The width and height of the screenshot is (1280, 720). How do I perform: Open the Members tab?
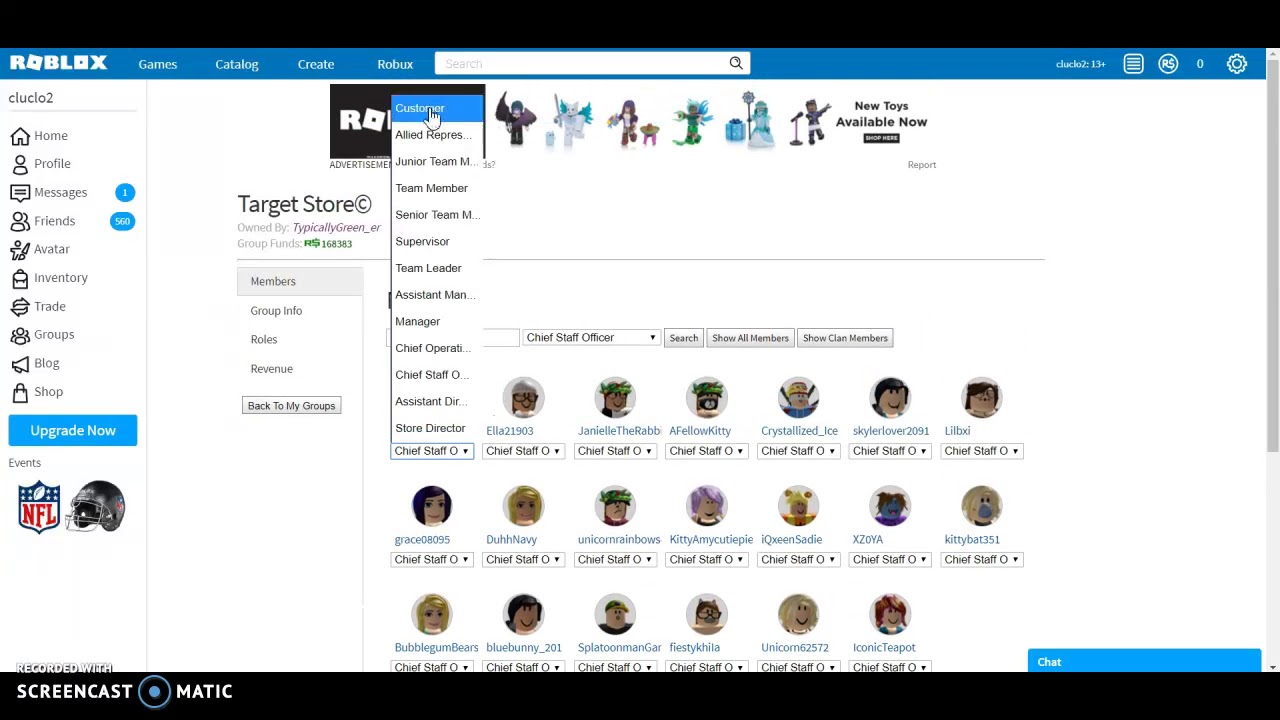click(x=300, y=281)
